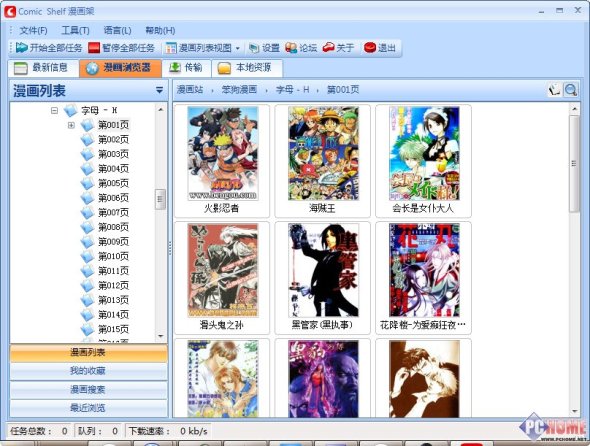Click breadcrumb item 字母 - H
The height and width of the screenshot is (446, 590).
(293, 90)
